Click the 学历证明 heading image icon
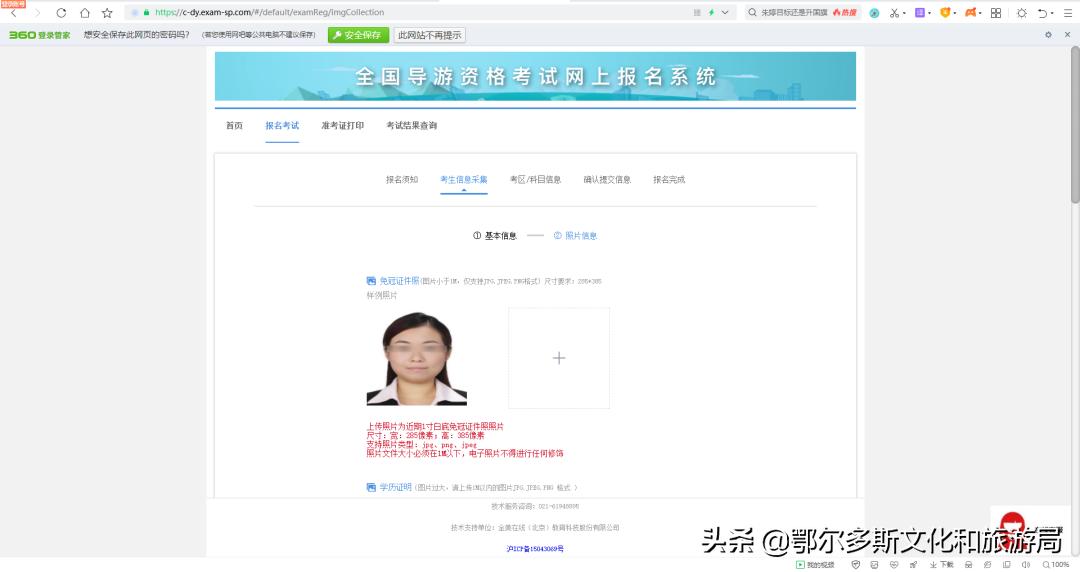The height and width of the screenshot is (572, 1080). pyautogui.click(x=371, y=487)
